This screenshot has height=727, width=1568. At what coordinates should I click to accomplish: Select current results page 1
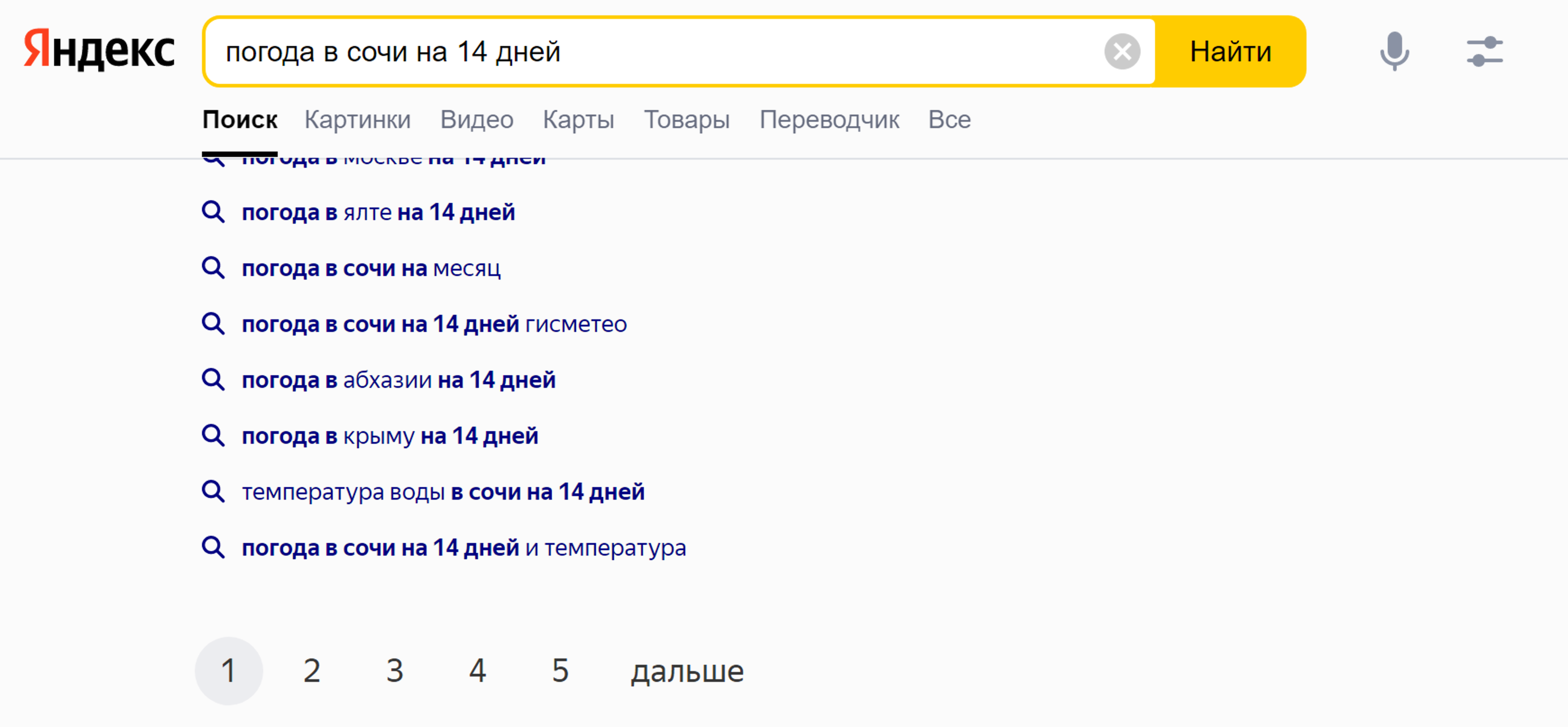click(x=229, y=671)
